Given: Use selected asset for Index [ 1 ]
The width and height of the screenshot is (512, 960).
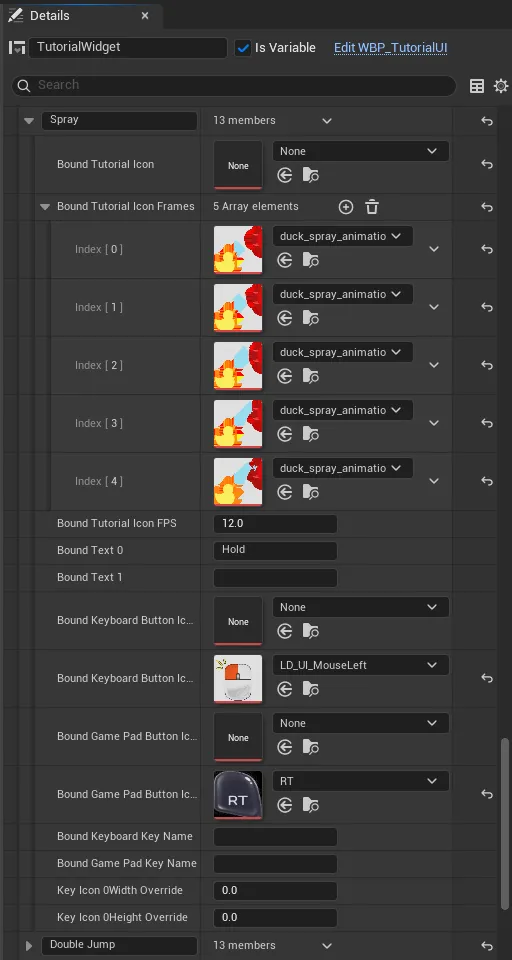Looking at the screenshot, I should (x=285, y=318).
